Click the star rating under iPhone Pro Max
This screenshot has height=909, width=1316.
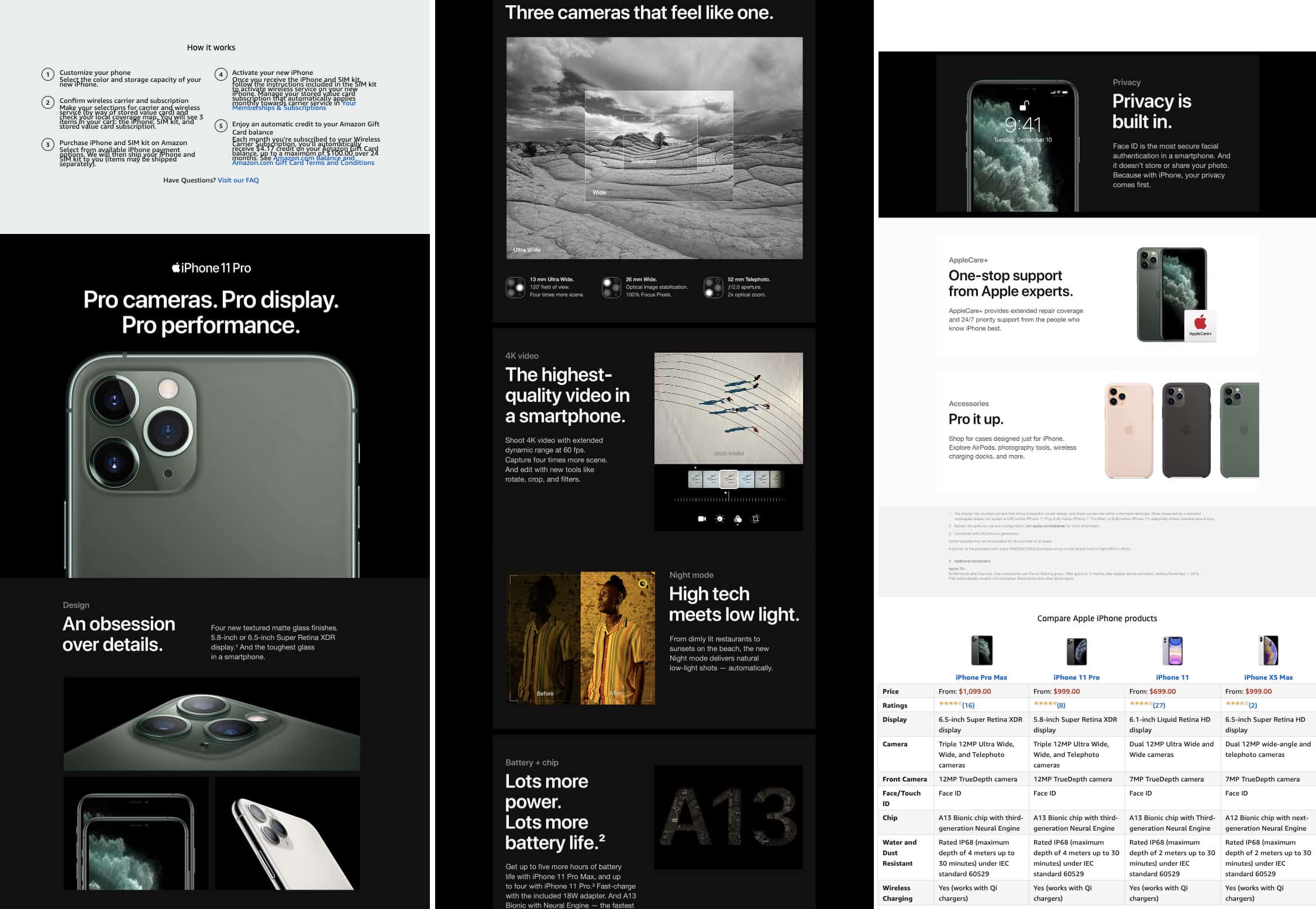950,704
